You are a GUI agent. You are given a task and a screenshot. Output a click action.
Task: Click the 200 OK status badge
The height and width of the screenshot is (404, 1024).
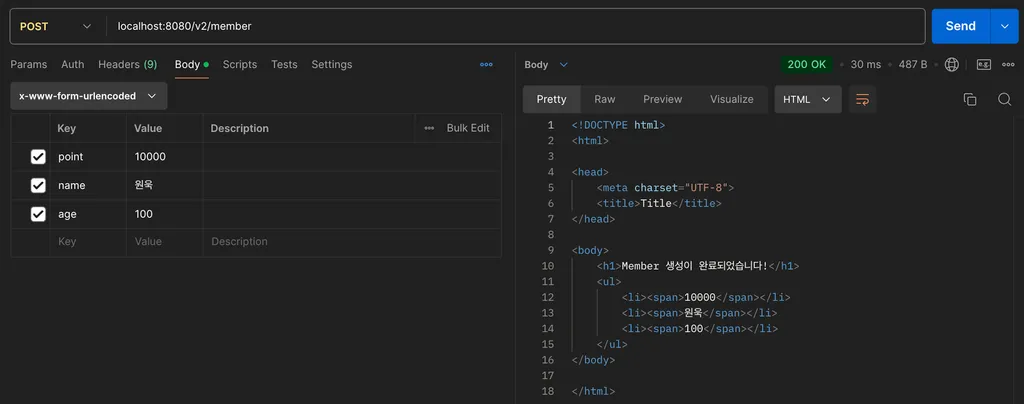tap(807, 65)
